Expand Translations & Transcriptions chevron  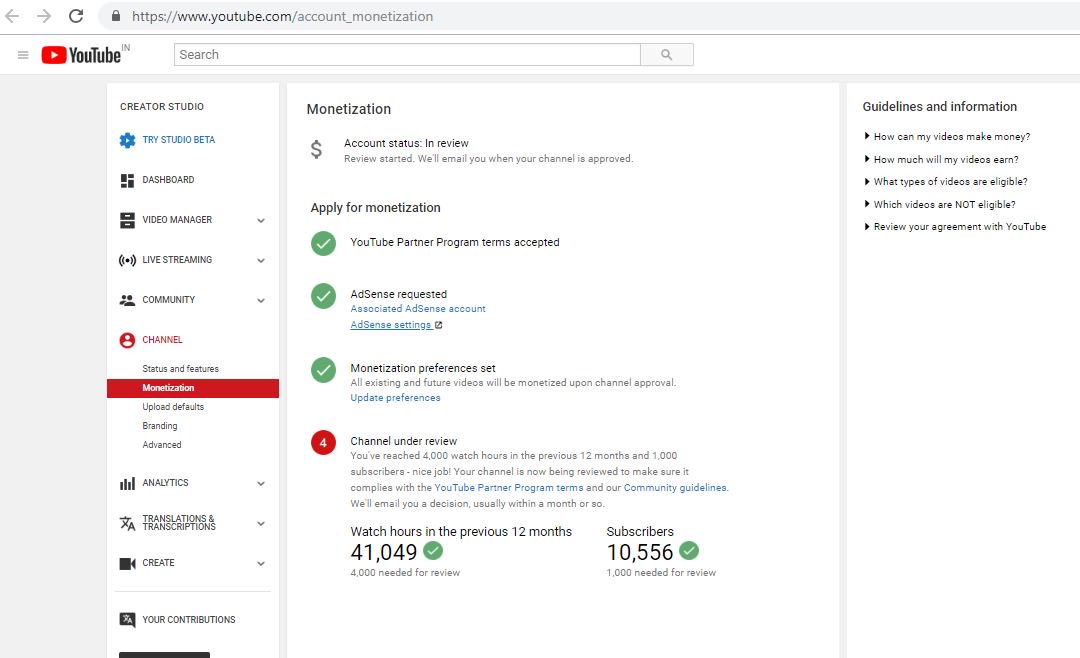[261, 524]
